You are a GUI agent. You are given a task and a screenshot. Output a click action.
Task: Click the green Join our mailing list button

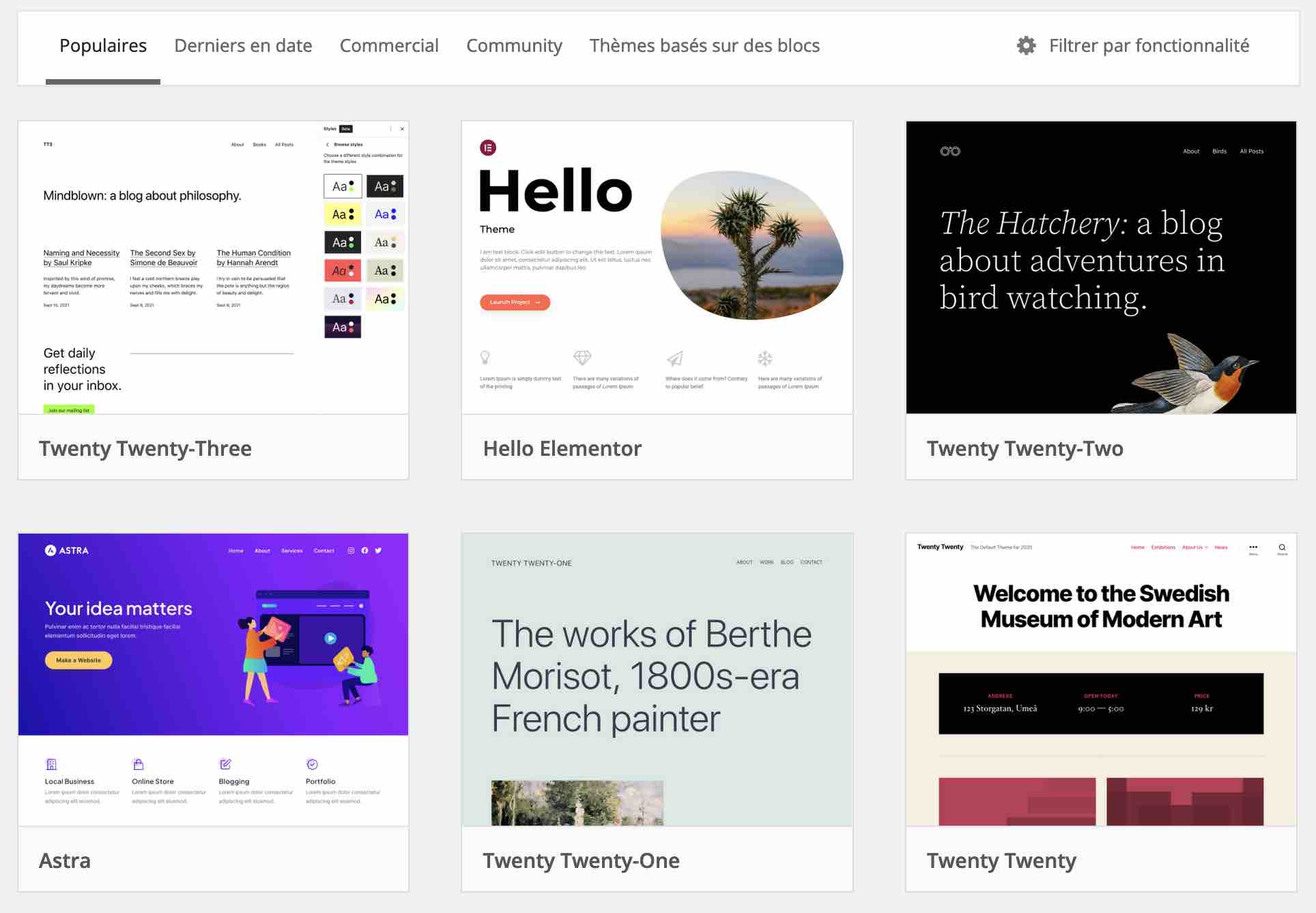[69, 410]
